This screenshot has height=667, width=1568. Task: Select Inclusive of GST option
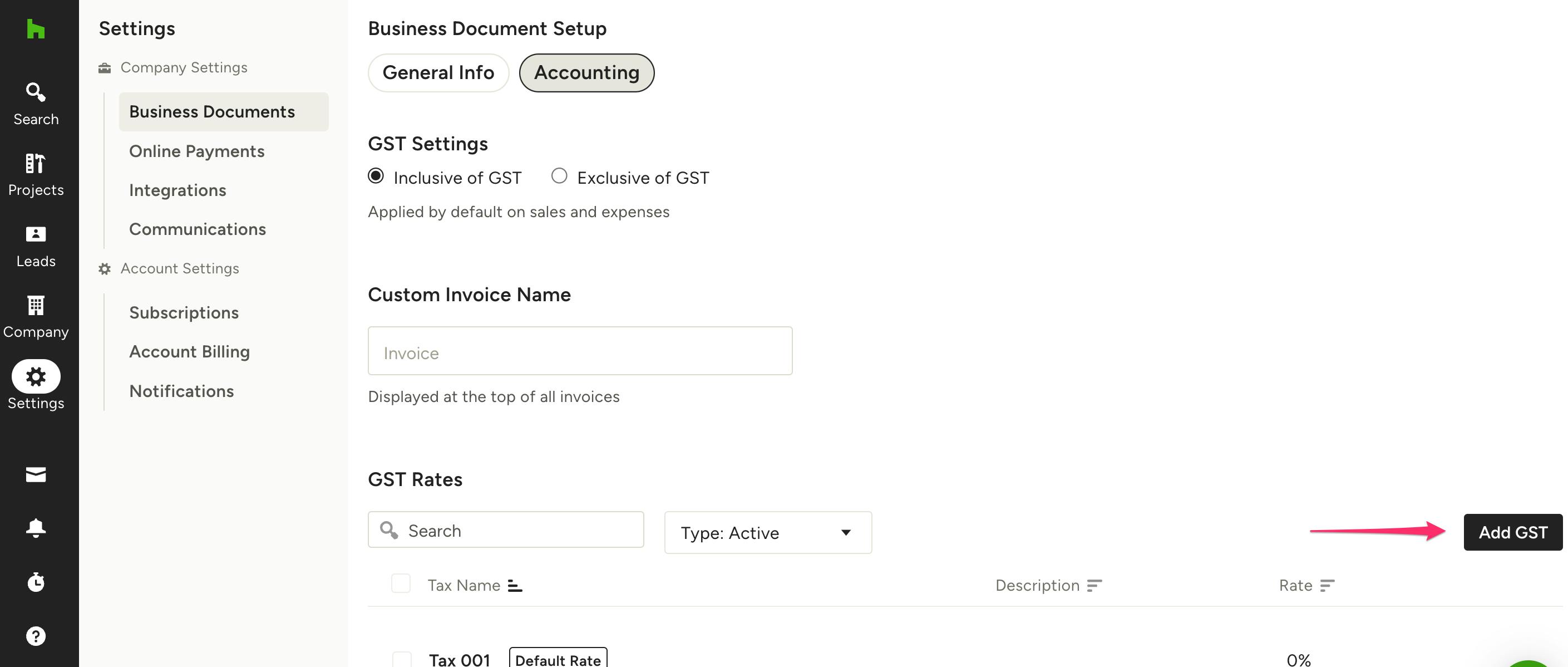tap(376, 175)
